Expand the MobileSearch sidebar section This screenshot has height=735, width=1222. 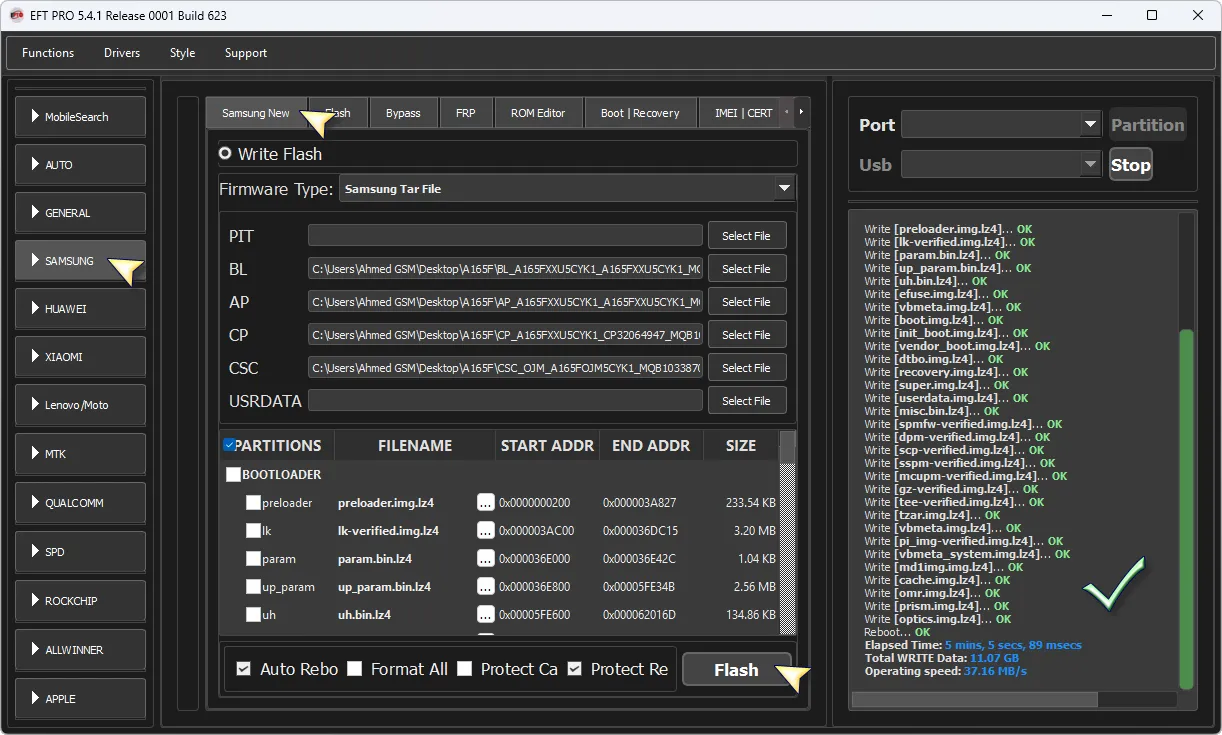pos(80,117)
